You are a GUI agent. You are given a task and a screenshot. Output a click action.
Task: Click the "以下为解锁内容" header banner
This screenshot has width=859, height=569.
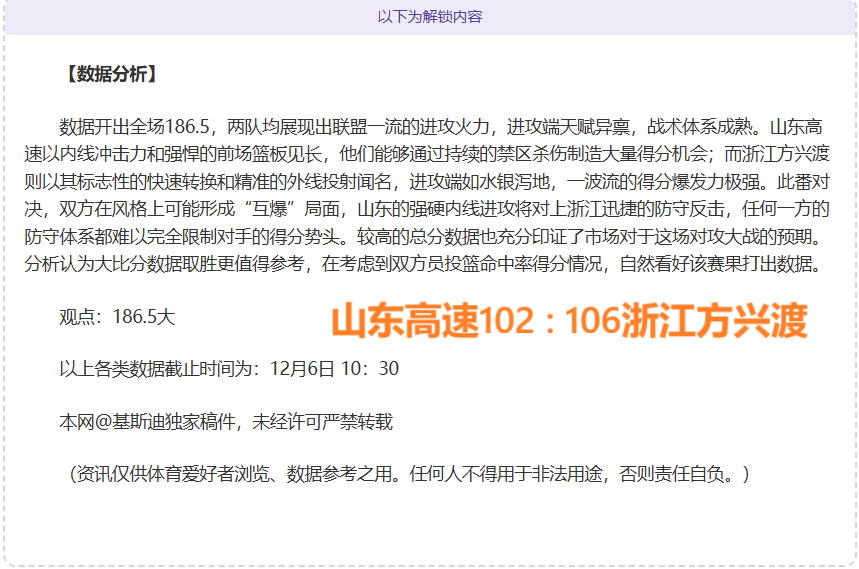(x=429, y=17)
